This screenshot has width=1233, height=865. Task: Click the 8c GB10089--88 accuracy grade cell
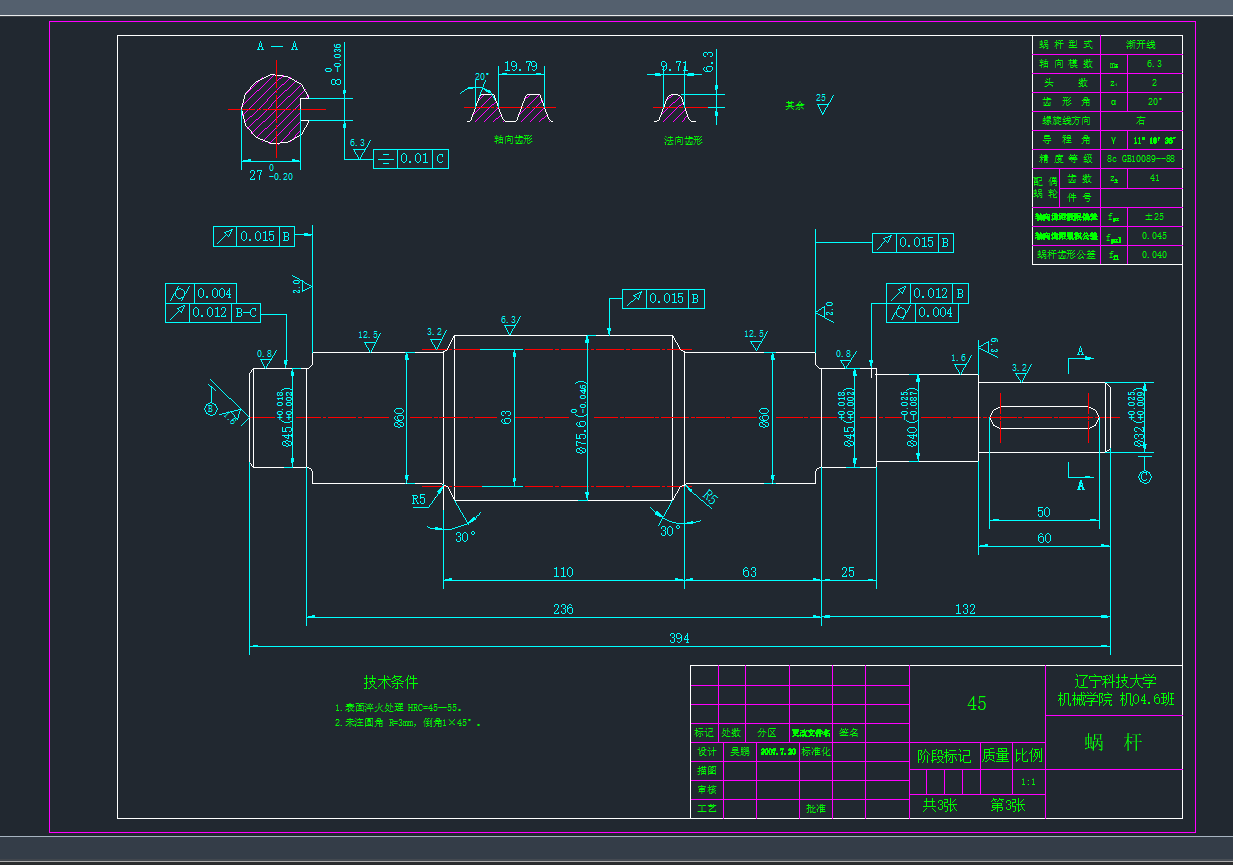[x=1140, y=159]
